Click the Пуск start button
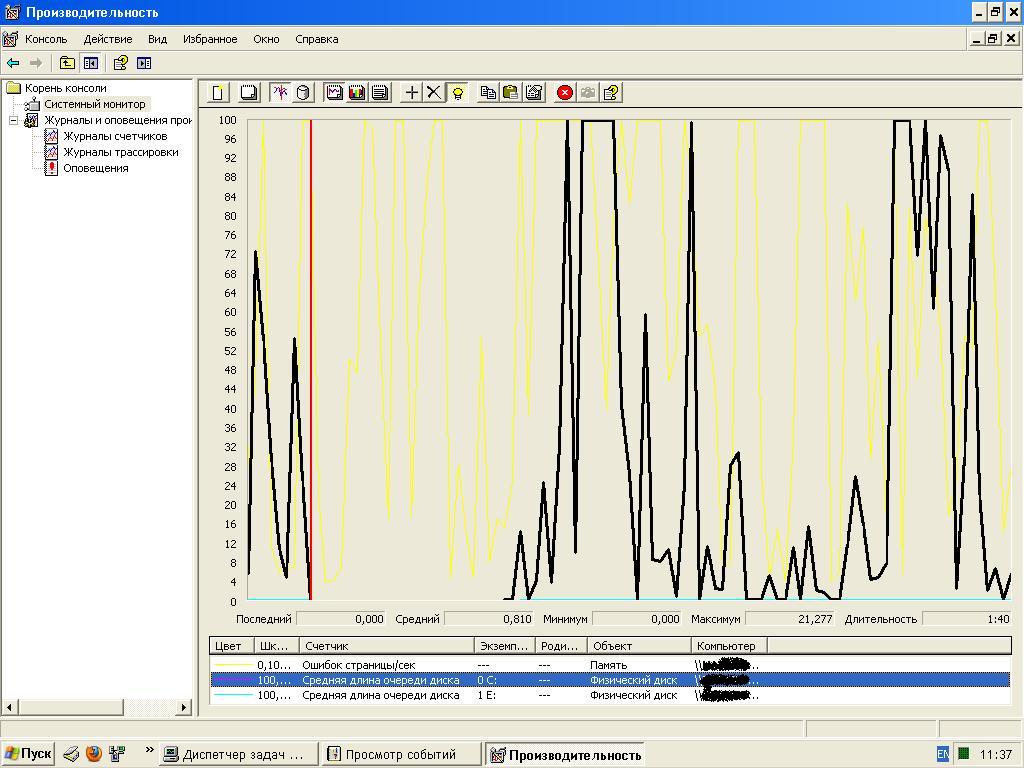Screen dimensions: 1024x768 [28, 754]
